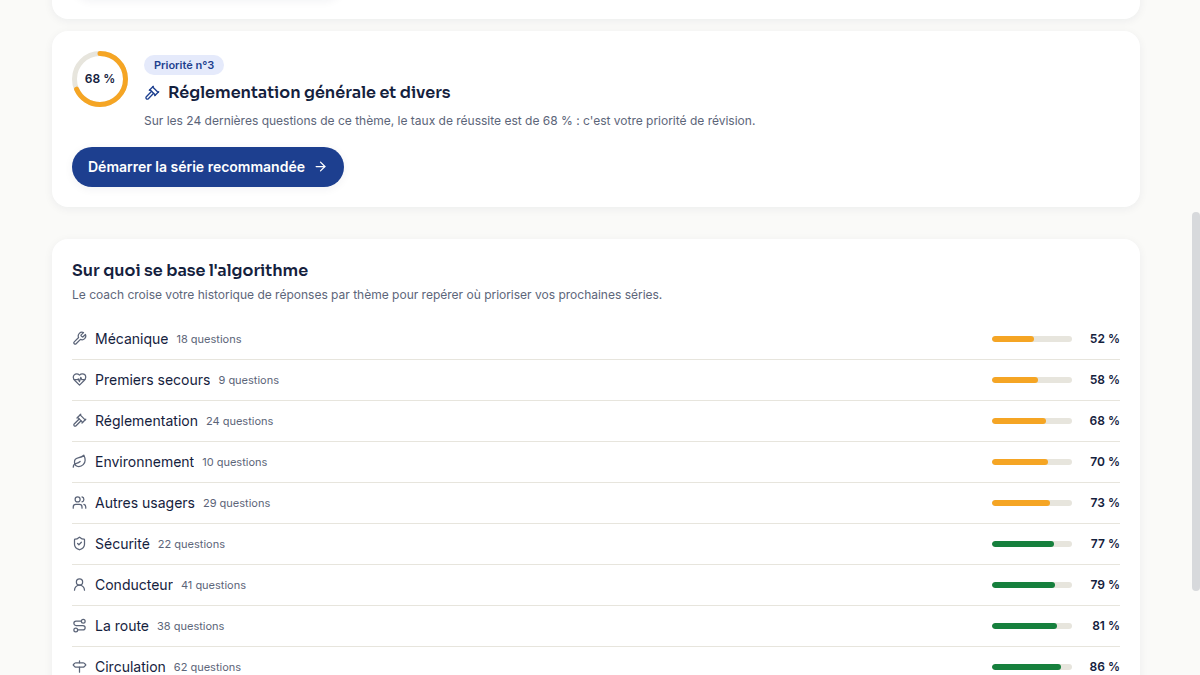Click the Sécurité green progress bar
This screenshot has width=1200, height=675.
pos(1032,544)
